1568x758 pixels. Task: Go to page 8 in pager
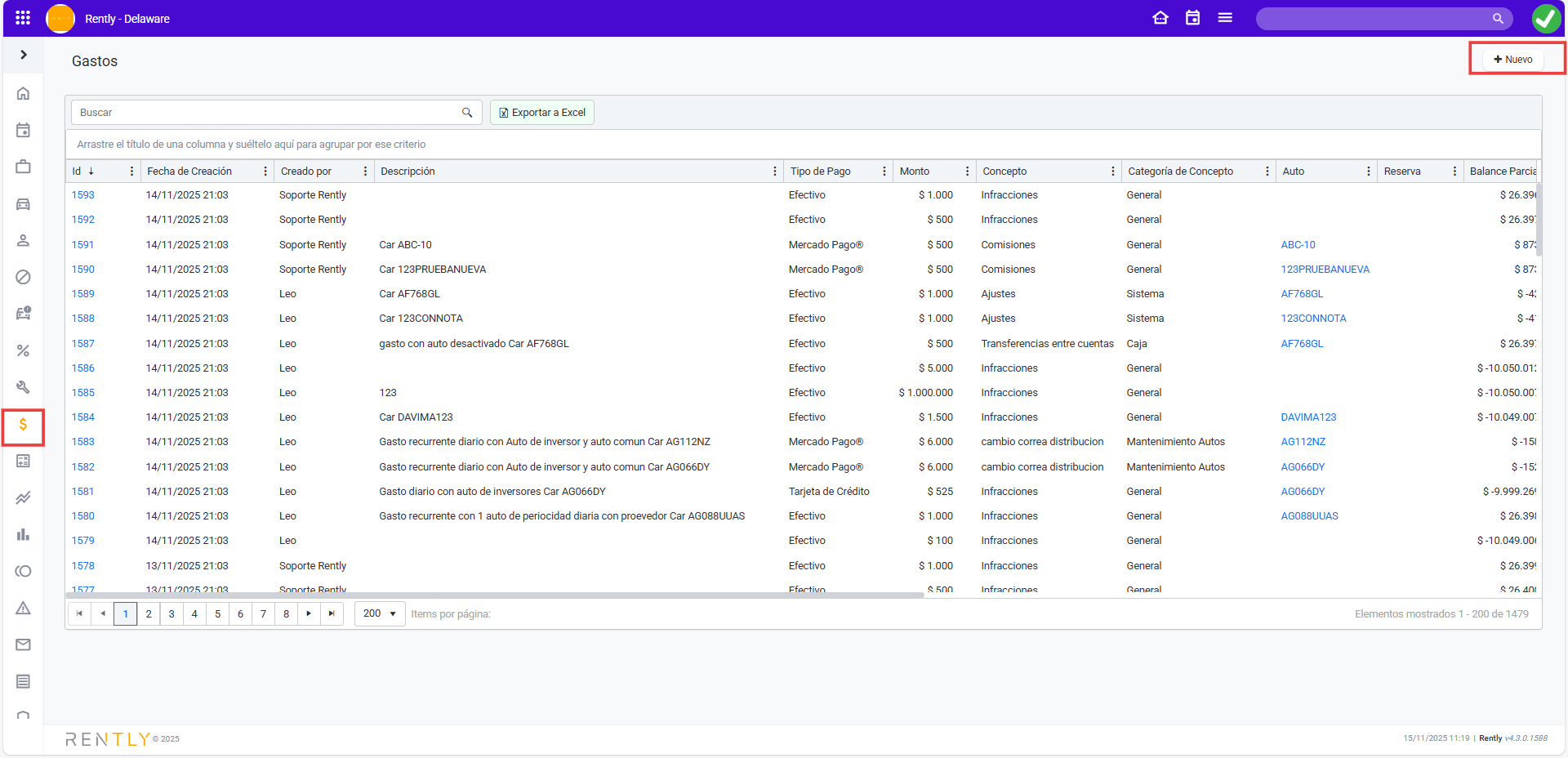click(286, 613)
